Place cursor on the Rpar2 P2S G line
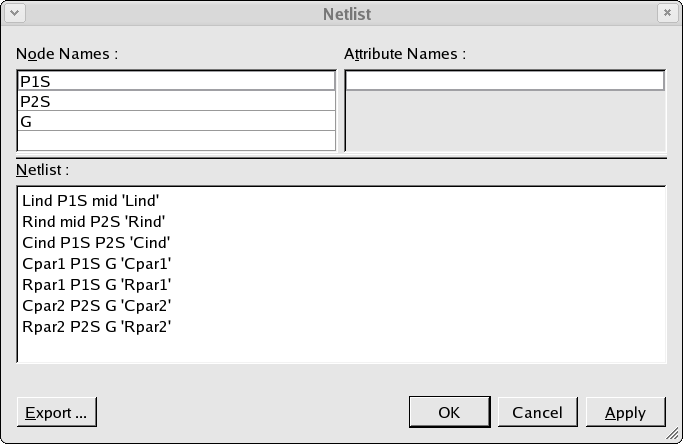This screenshot has height=444, width=683. click(x=97, y=326)
